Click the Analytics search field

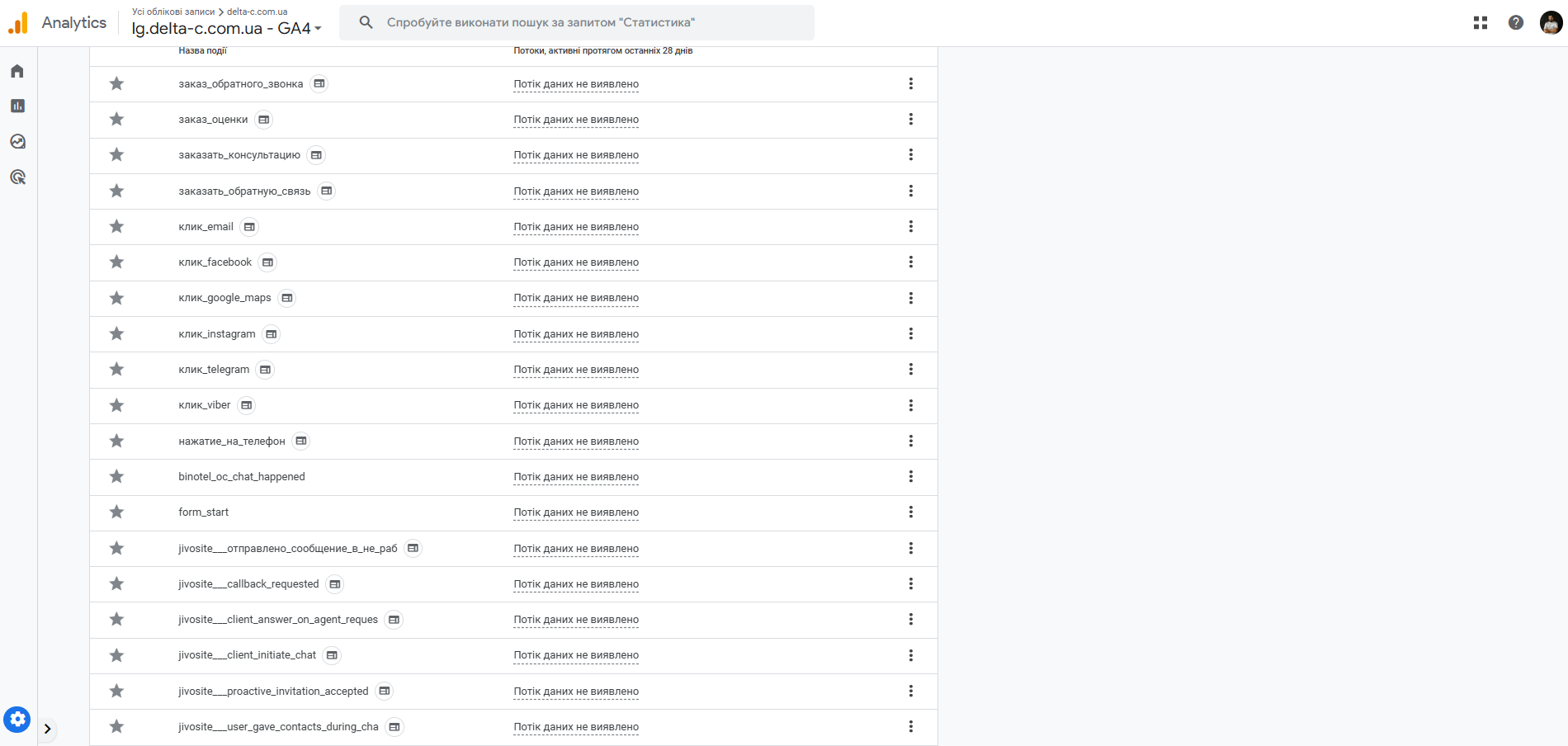(x=578, y=23)
